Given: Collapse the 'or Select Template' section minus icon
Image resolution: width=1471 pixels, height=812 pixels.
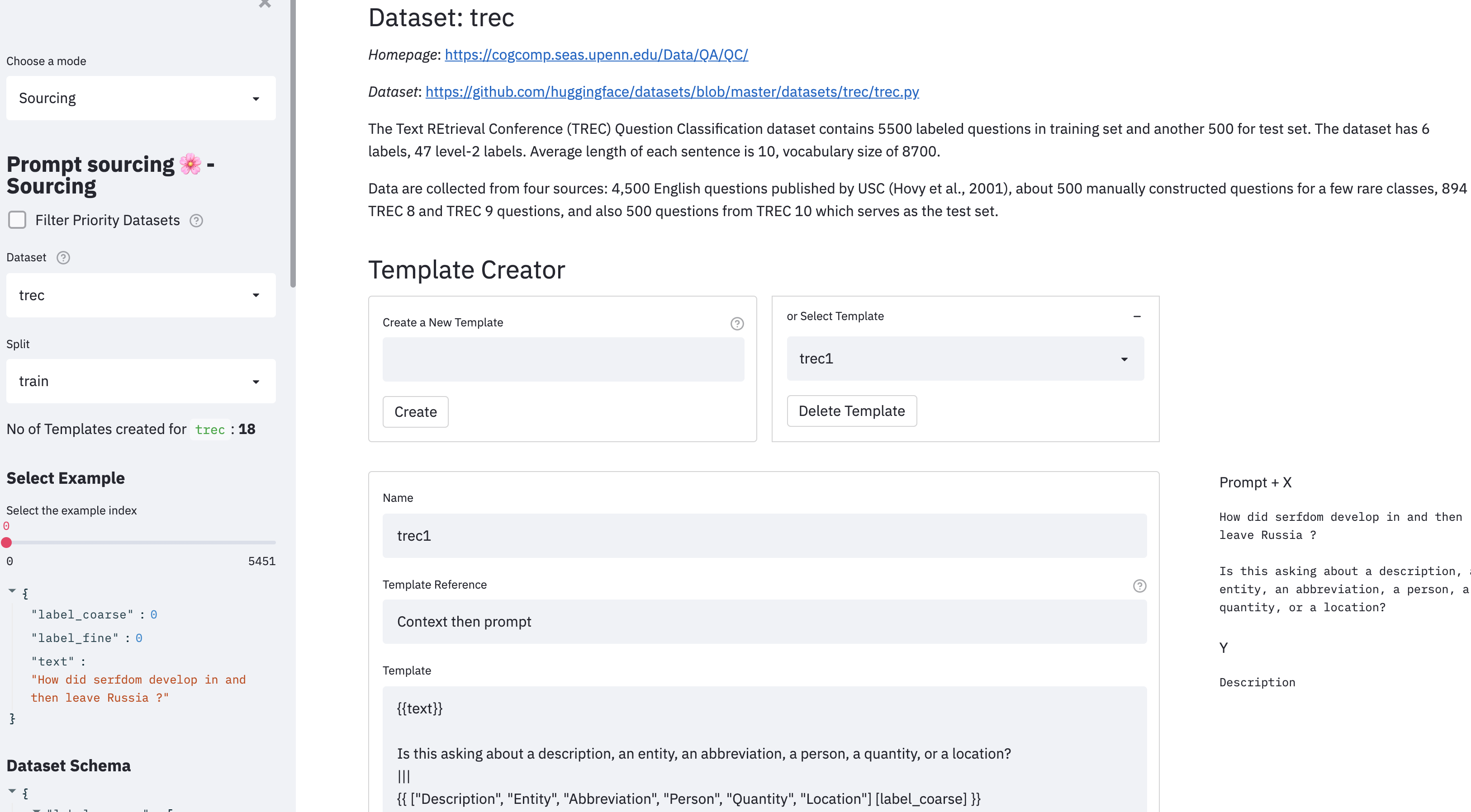Looking at the screenshot, I should point(1136,316).
